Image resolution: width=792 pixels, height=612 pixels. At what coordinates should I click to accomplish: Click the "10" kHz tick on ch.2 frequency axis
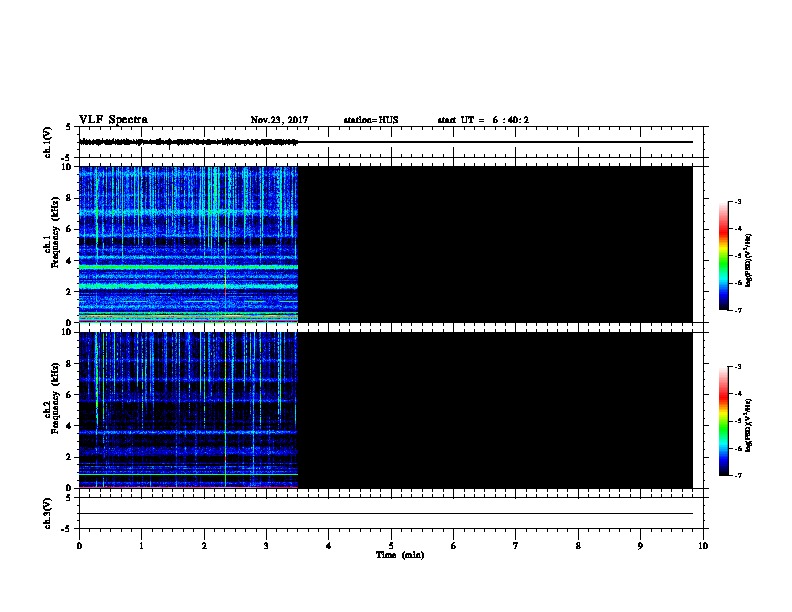(68, 332)
